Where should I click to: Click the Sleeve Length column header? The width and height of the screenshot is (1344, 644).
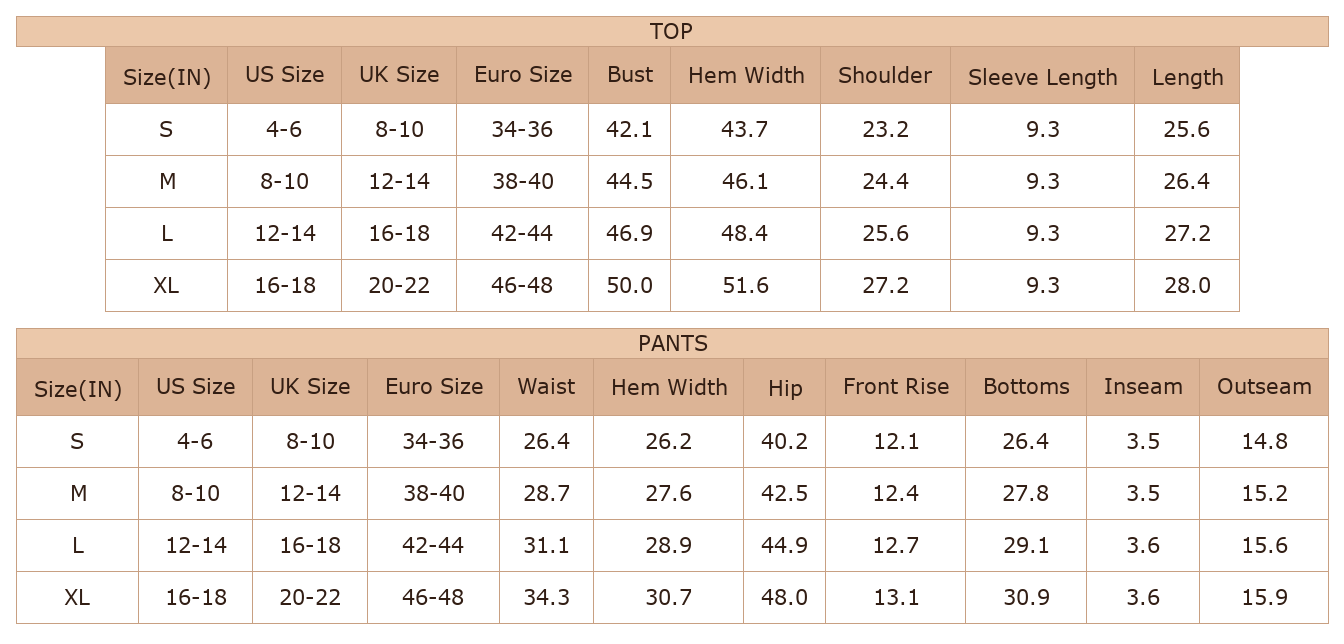click(1042, 75)
